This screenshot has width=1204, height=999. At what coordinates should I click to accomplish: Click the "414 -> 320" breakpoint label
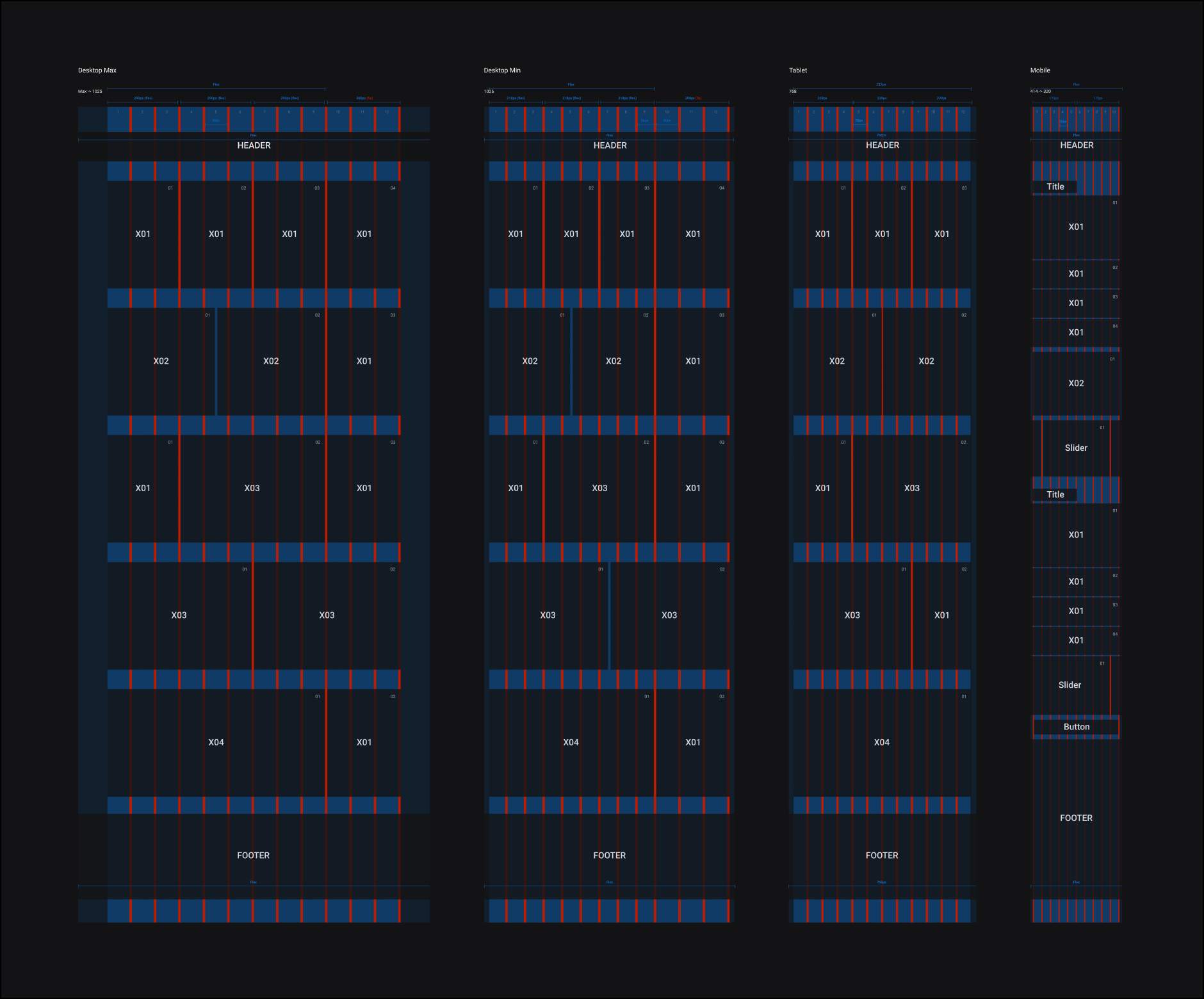coord(1041,92)
